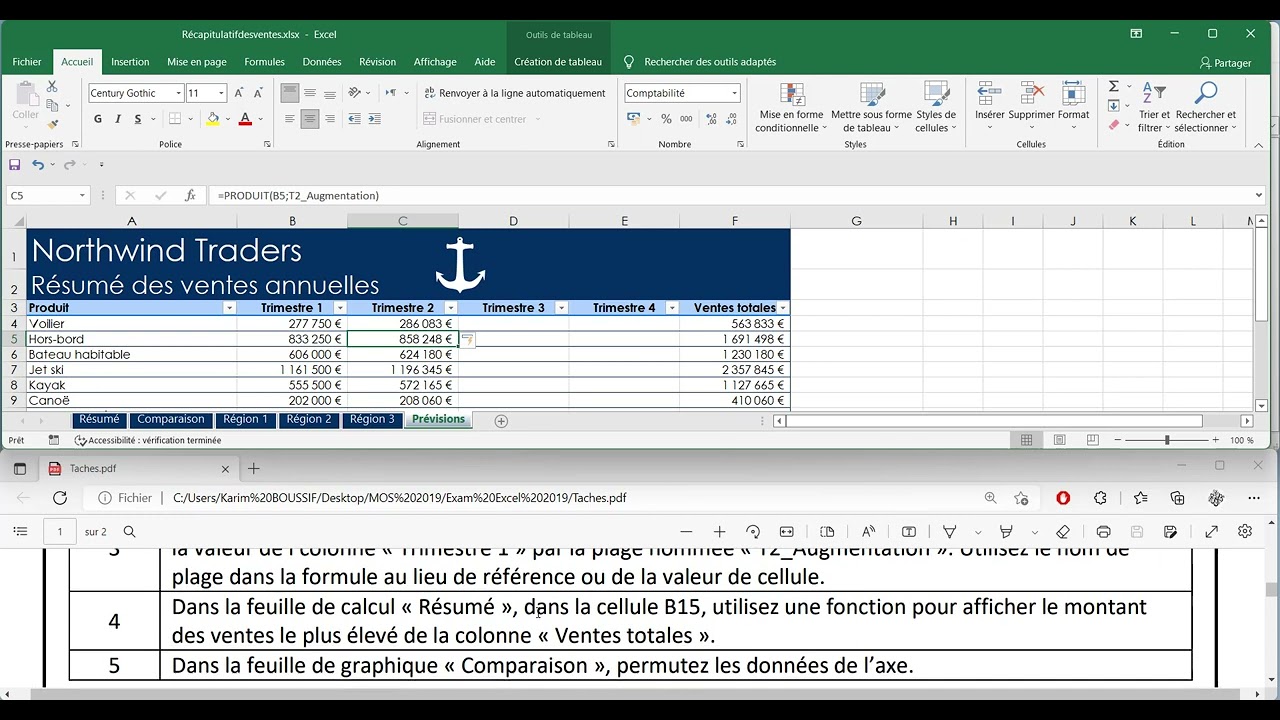
Task: Click the percent style icon in Nombre
Action: tap(666, 119)
